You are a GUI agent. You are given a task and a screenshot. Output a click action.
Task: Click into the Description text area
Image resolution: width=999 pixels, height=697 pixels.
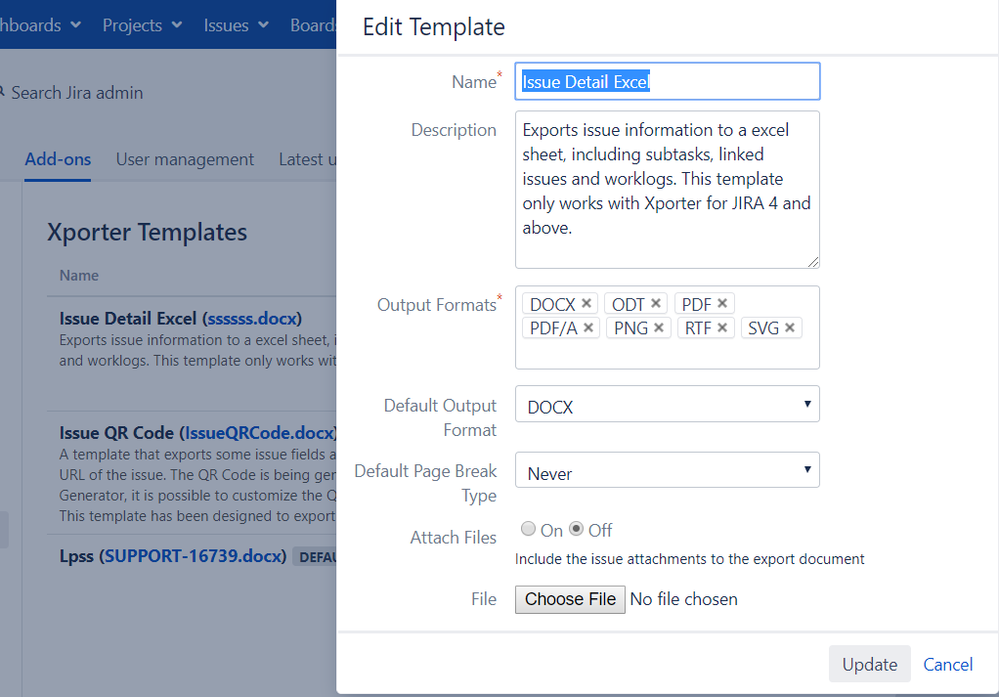click(x=667, y=190)
